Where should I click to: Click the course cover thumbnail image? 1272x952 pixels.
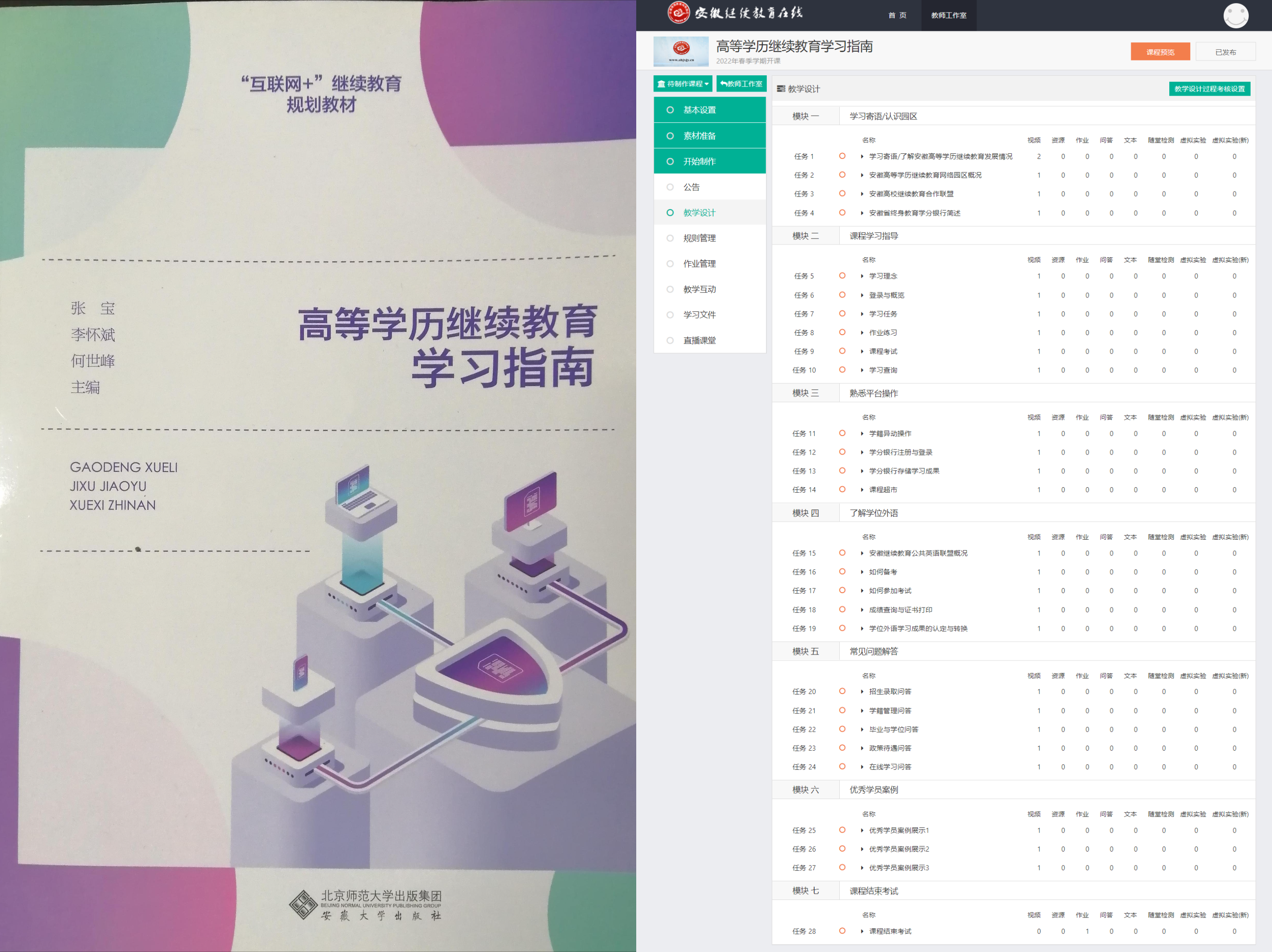pos(681,51)
